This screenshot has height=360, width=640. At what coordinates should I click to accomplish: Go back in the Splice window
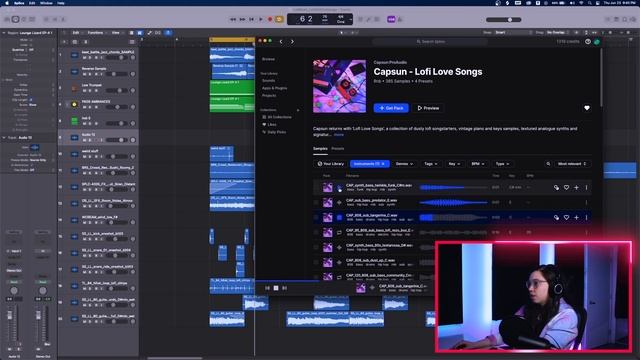click(281, 41)
